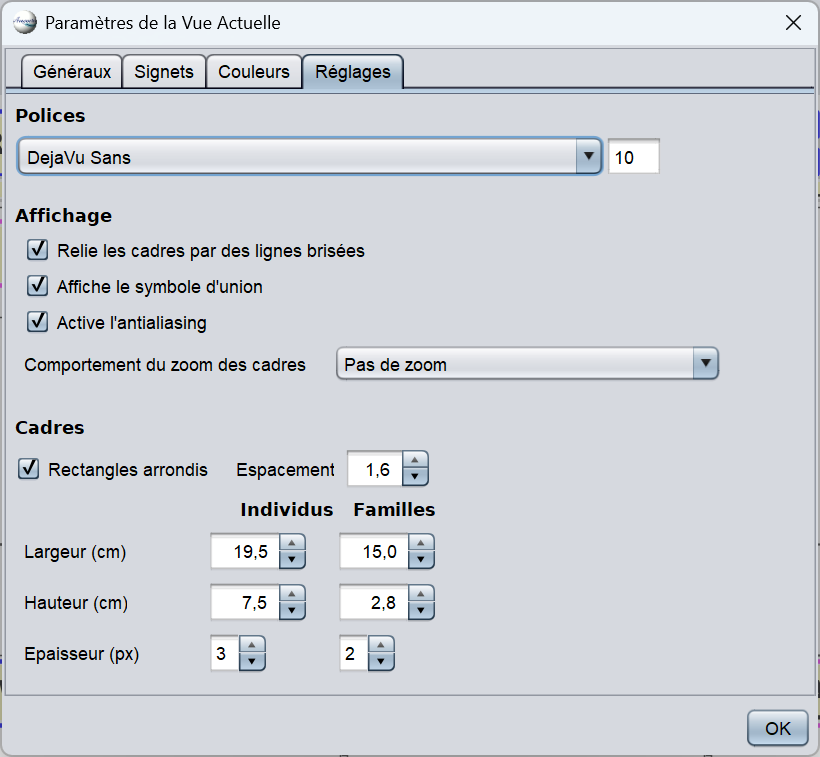The width and height of the screenshot is (820, 757).
Task: Disable 'Relie les cadres par des lignes brisées'
Action: tap(39, 250)
